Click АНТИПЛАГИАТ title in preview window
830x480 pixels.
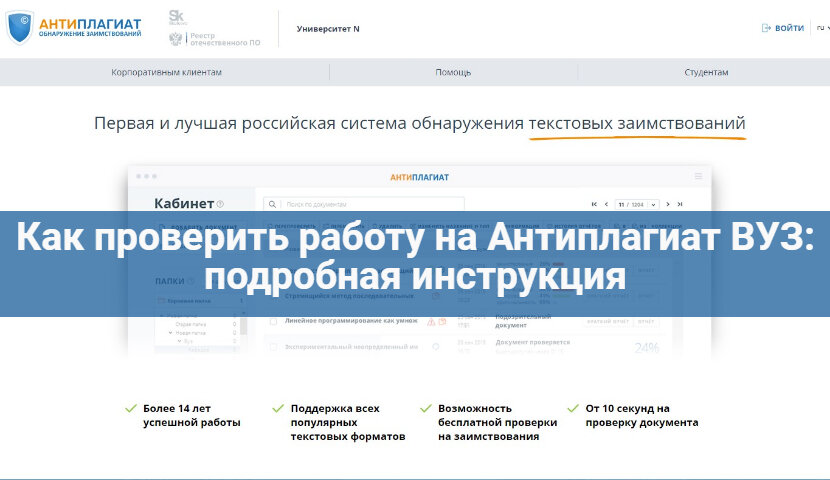tap(419, 177)
